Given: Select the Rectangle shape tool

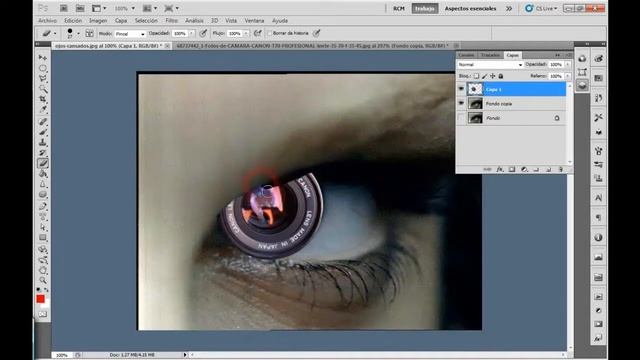Looking at the screenshot, I should [42, 238].
